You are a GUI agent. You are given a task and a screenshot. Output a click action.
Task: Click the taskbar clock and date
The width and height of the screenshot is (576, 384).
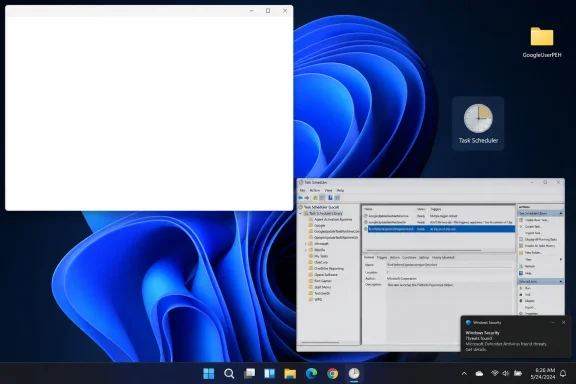tap(543, 373)
